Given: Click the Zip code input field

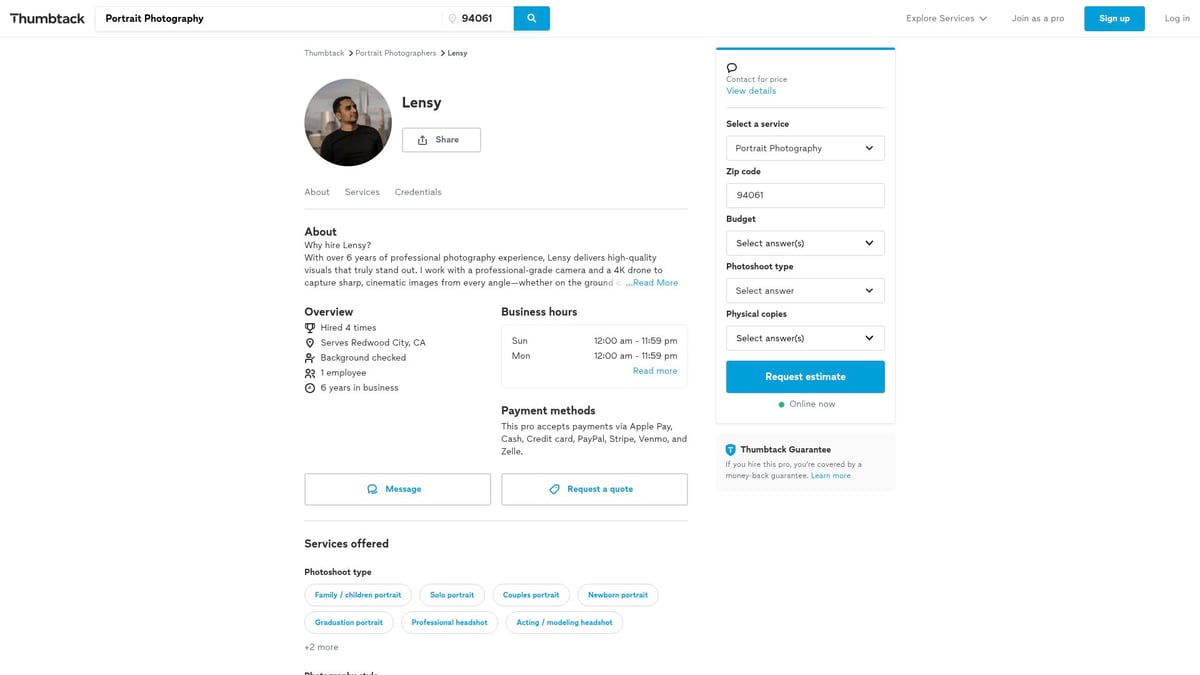Looking at the screenshot, I should [805, 195].
